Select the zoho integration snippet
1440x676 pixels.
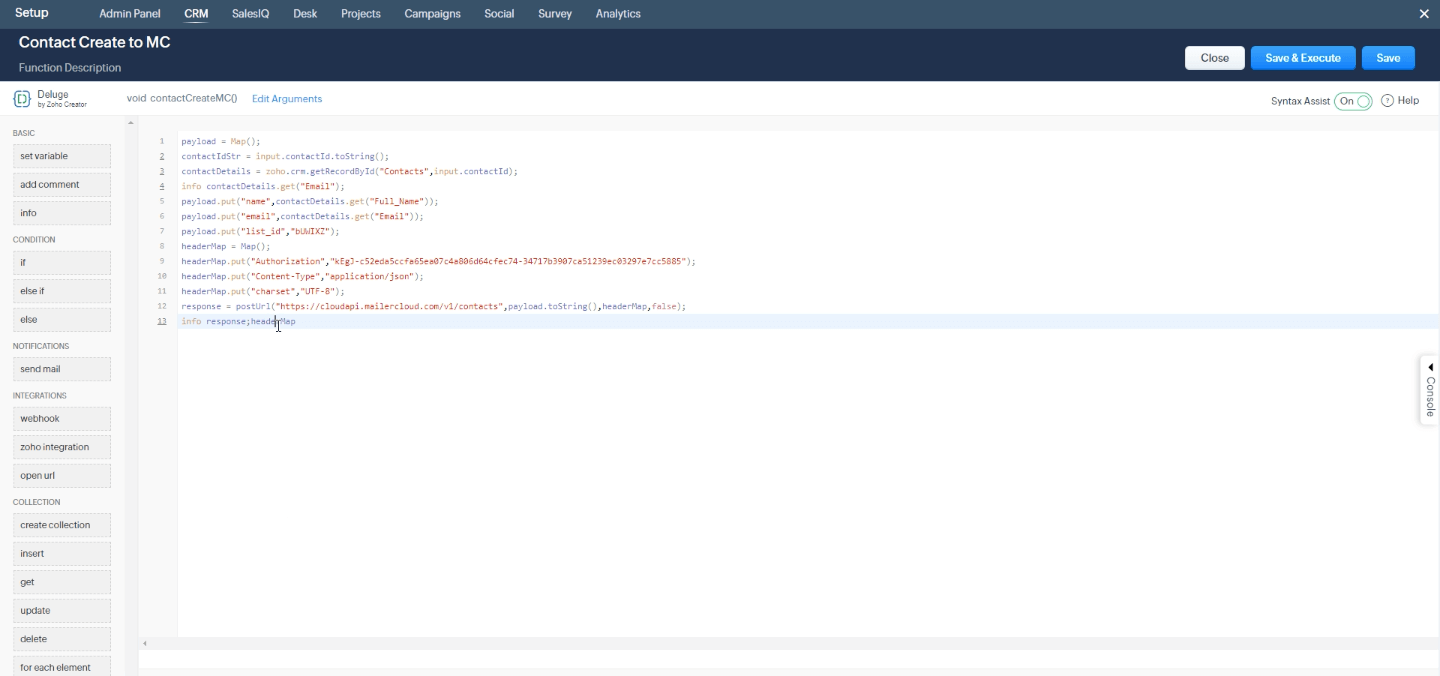pos(61,446)
